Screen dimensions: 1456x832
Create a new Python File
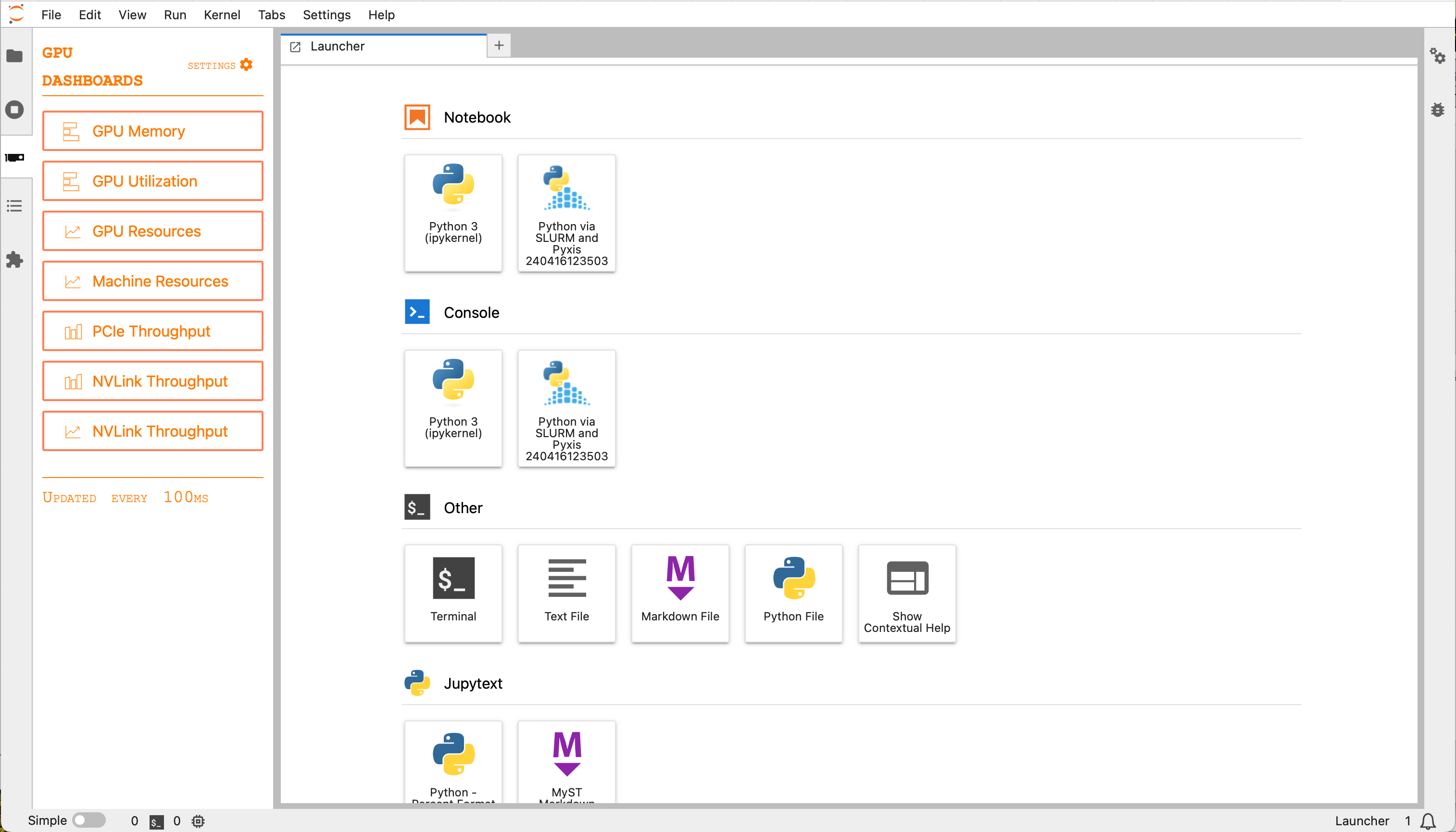tap(793, 593)
